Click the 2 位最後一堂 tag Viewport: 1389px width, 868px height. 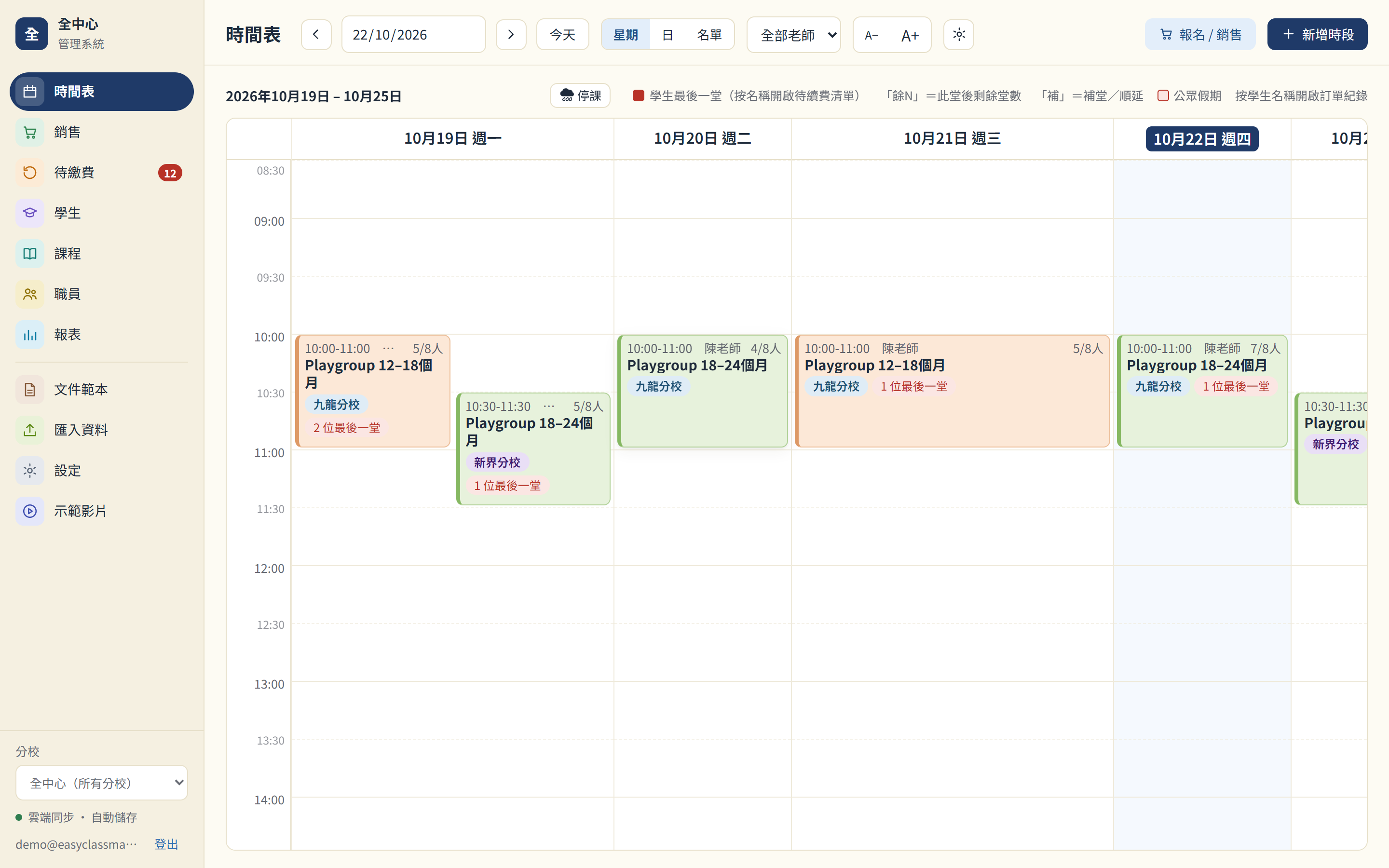click(347, 428)
